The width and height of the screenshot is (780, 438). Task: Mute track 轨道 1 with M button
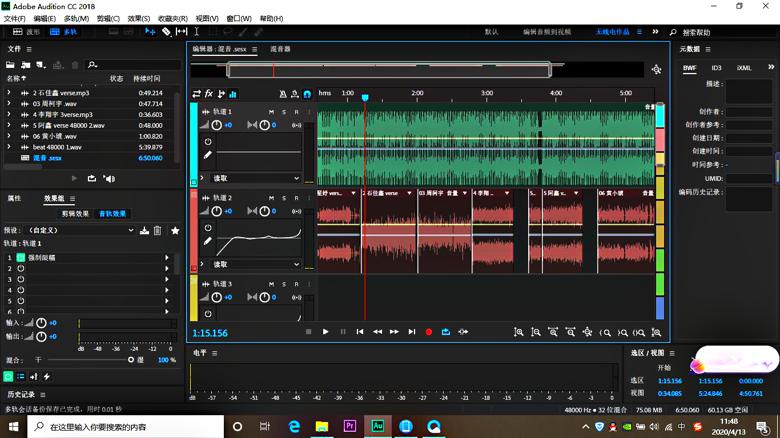click(x=271, y=112)
